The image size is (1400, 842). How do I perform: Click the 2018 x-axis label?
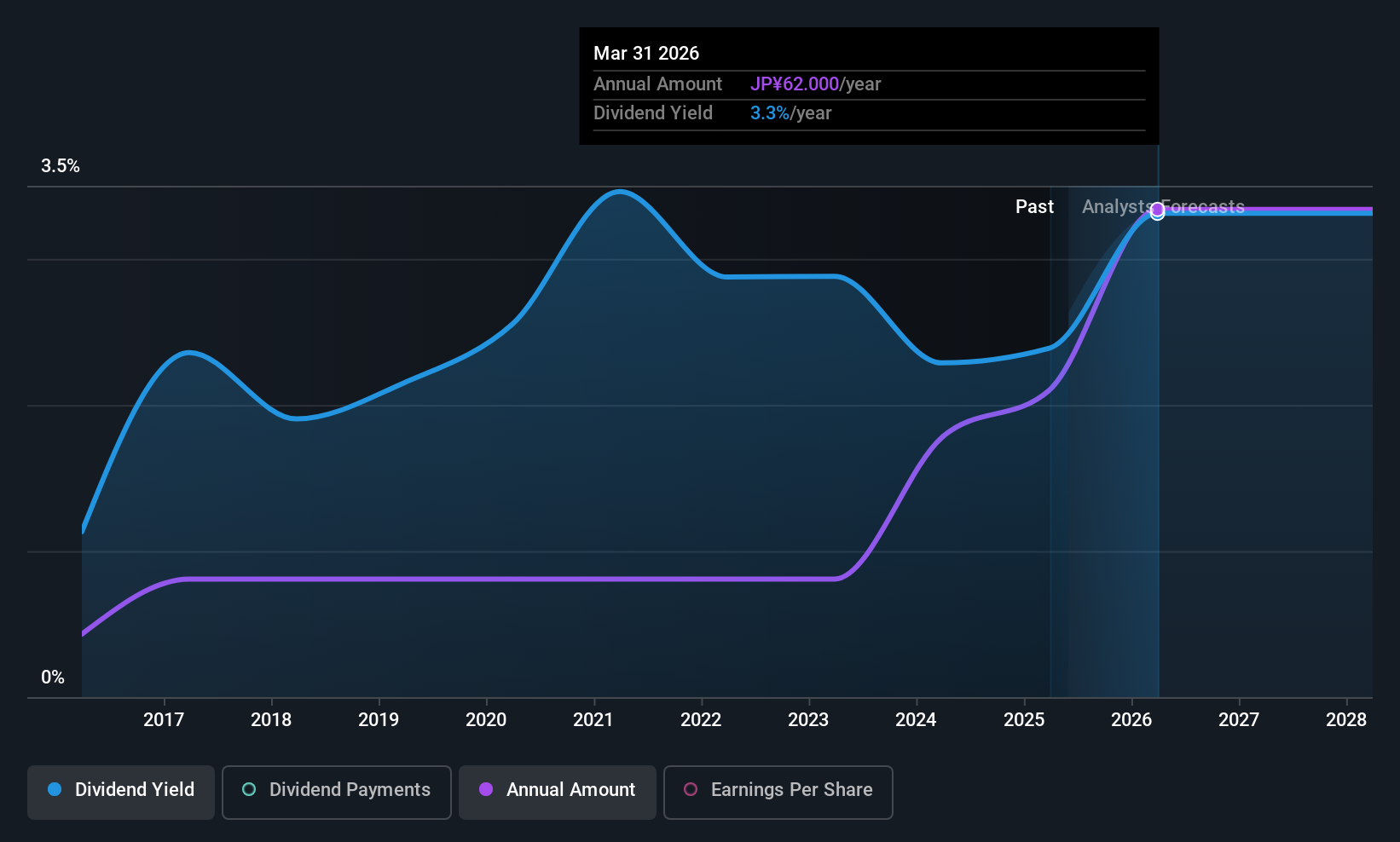click(271, 720)
